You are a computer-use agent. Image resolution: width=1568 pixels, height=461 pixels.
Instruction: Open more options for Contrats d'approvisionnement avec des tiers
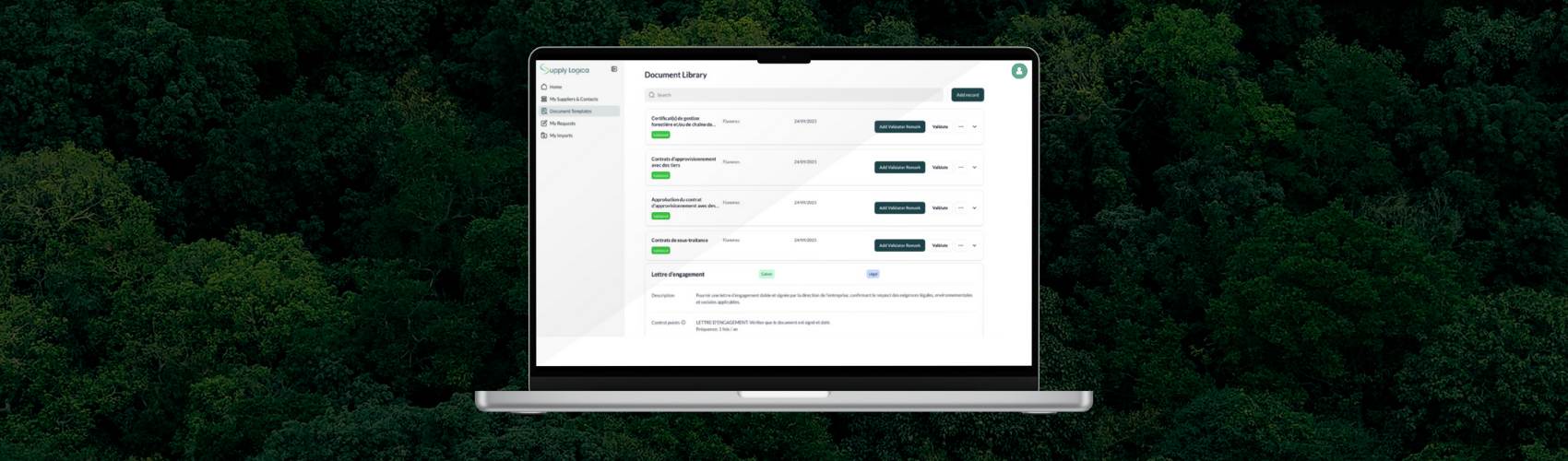coord(960,167)
